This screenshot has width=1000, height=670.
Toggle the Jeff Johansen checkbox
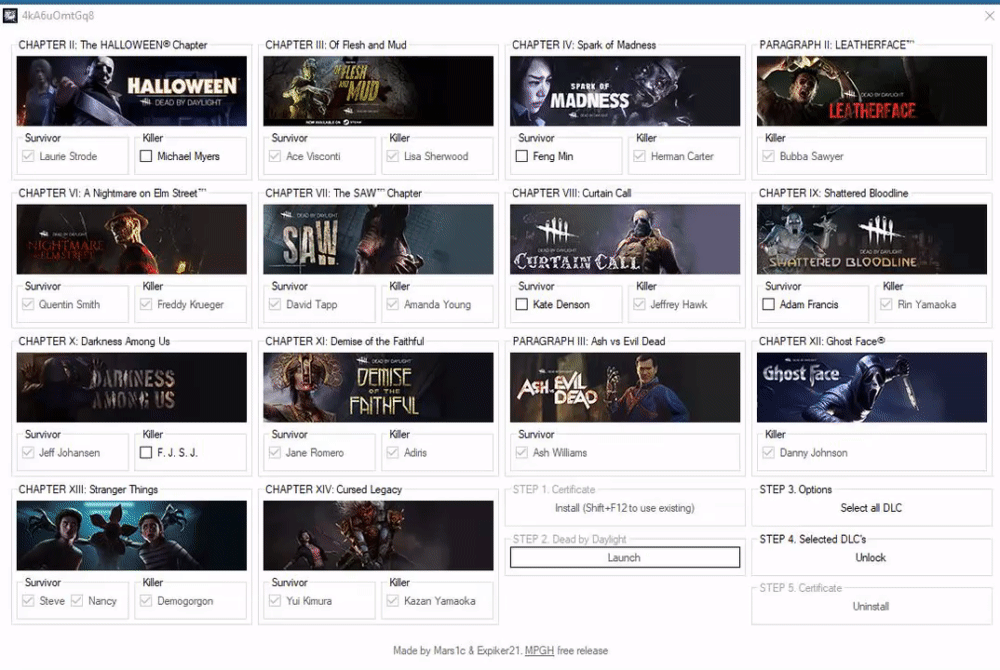[x=28, y=453]
